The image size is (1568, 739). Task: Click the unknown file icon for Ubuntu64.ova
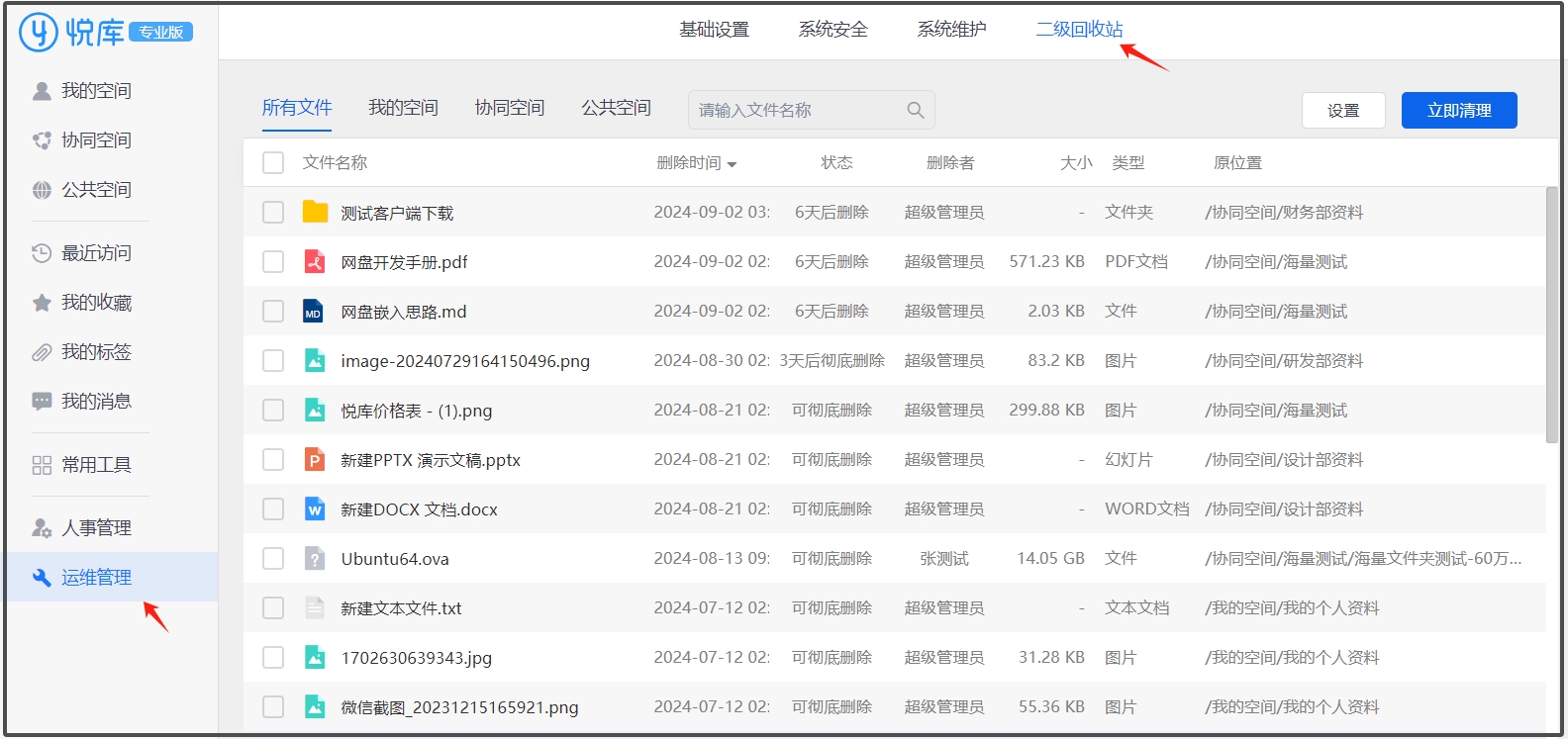315,559
